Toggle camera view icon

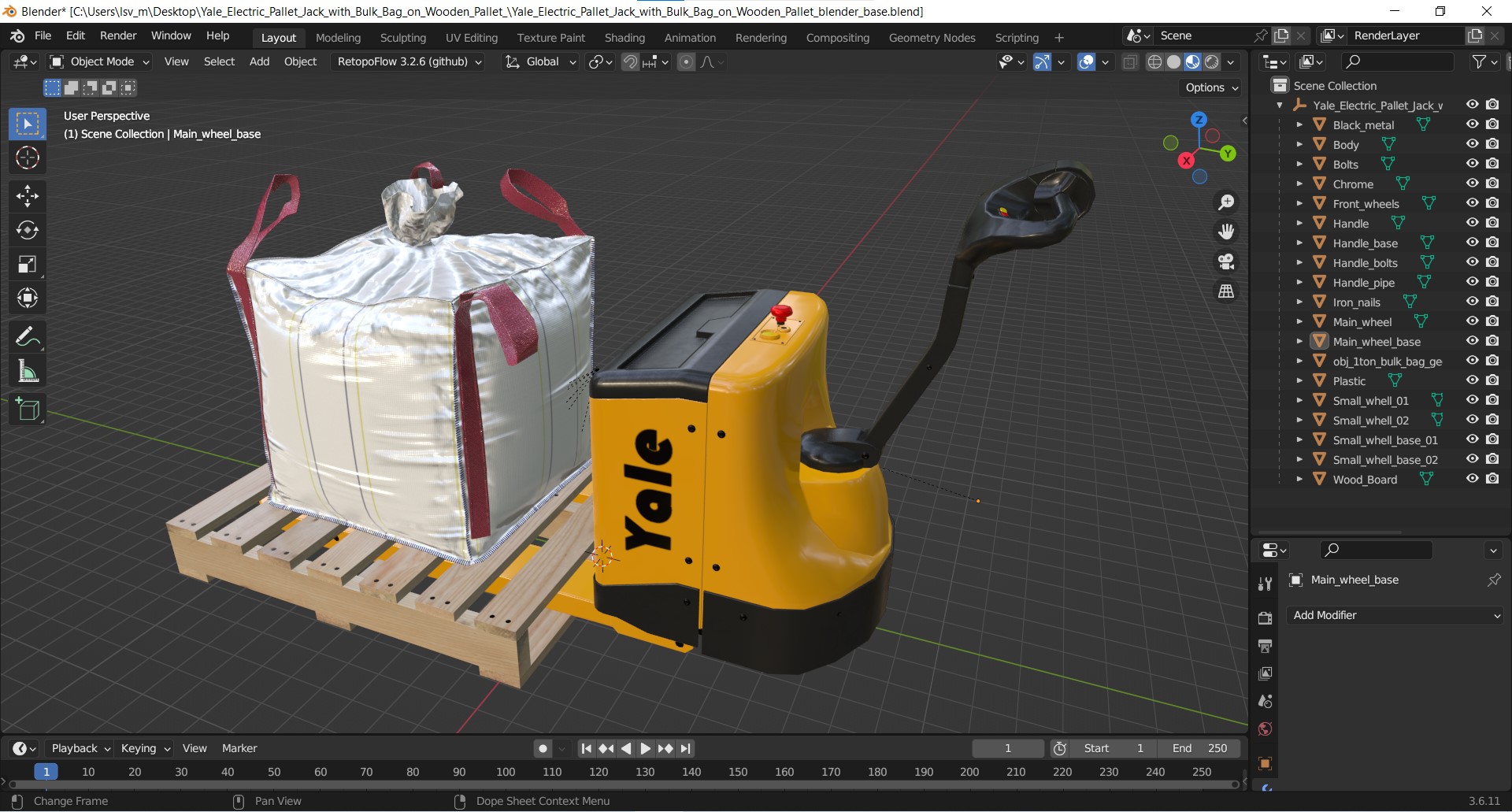(x=1226, y=261)
